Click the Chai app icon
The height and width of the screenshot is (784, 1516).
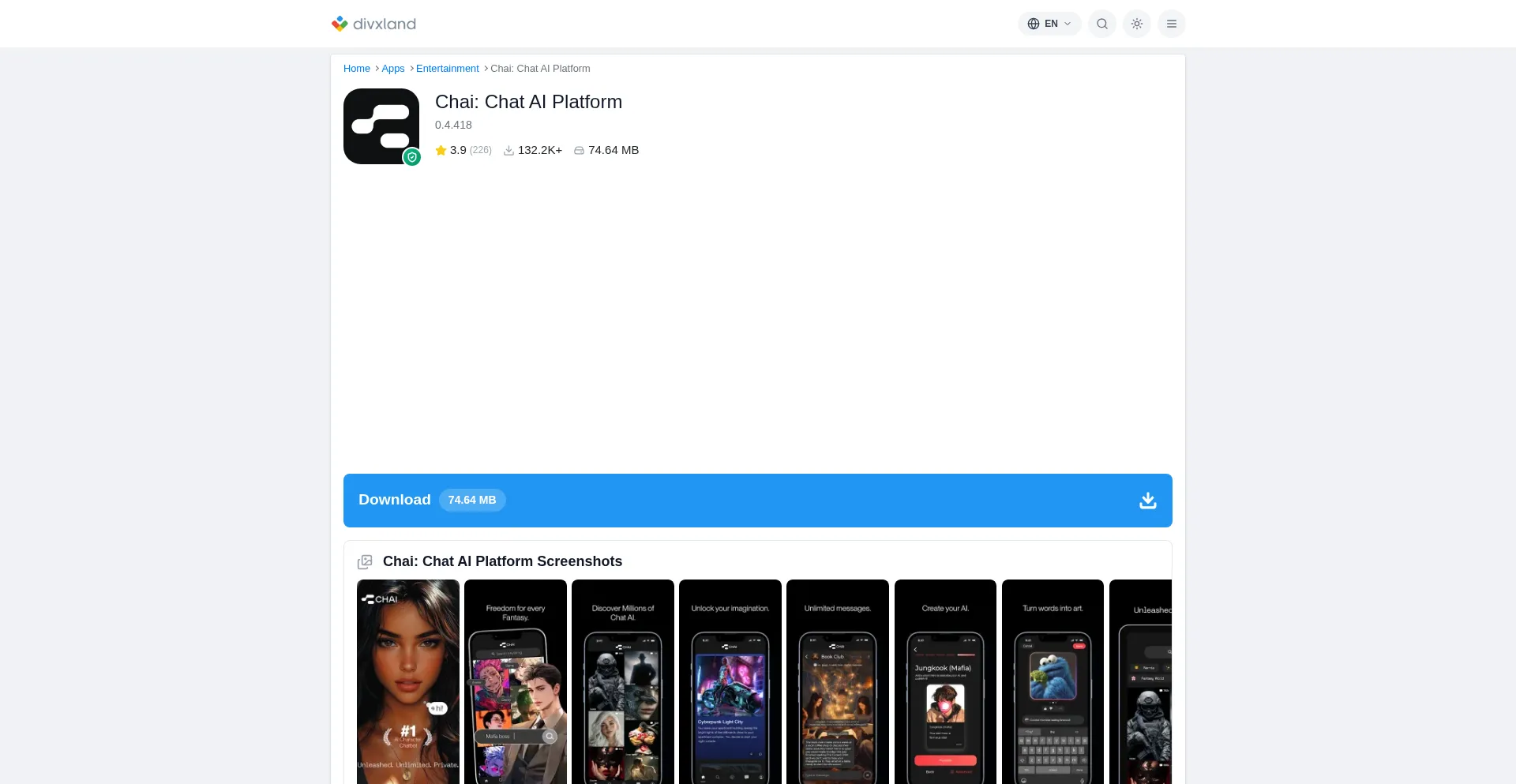pos(381,126)
